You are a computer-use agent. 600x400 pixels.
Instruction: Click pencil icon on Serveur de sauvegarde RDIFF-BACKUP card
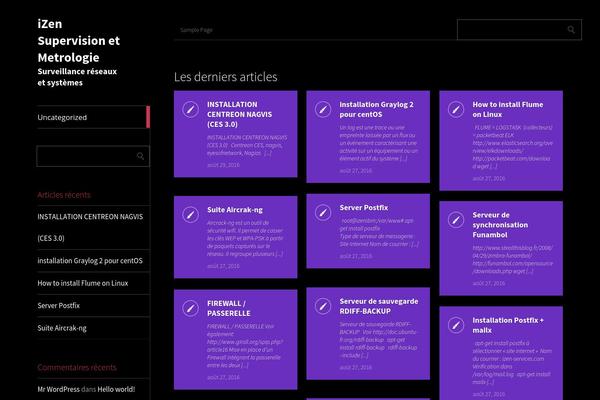click(323, 306)
